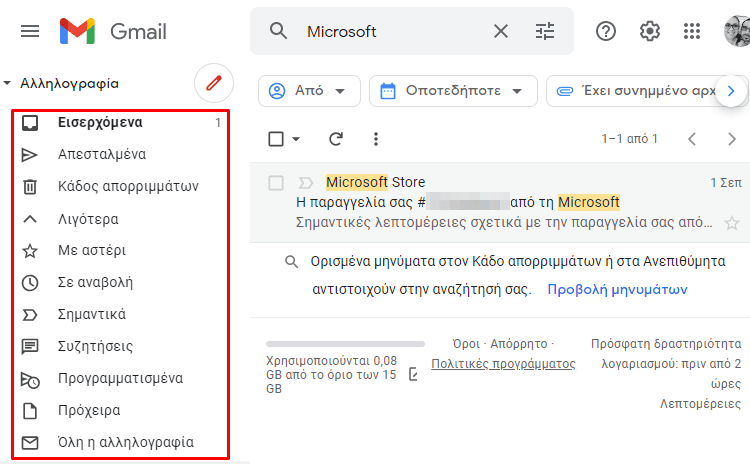Go to next page of results
750x472 pixels.
click(x=731, y=139)
